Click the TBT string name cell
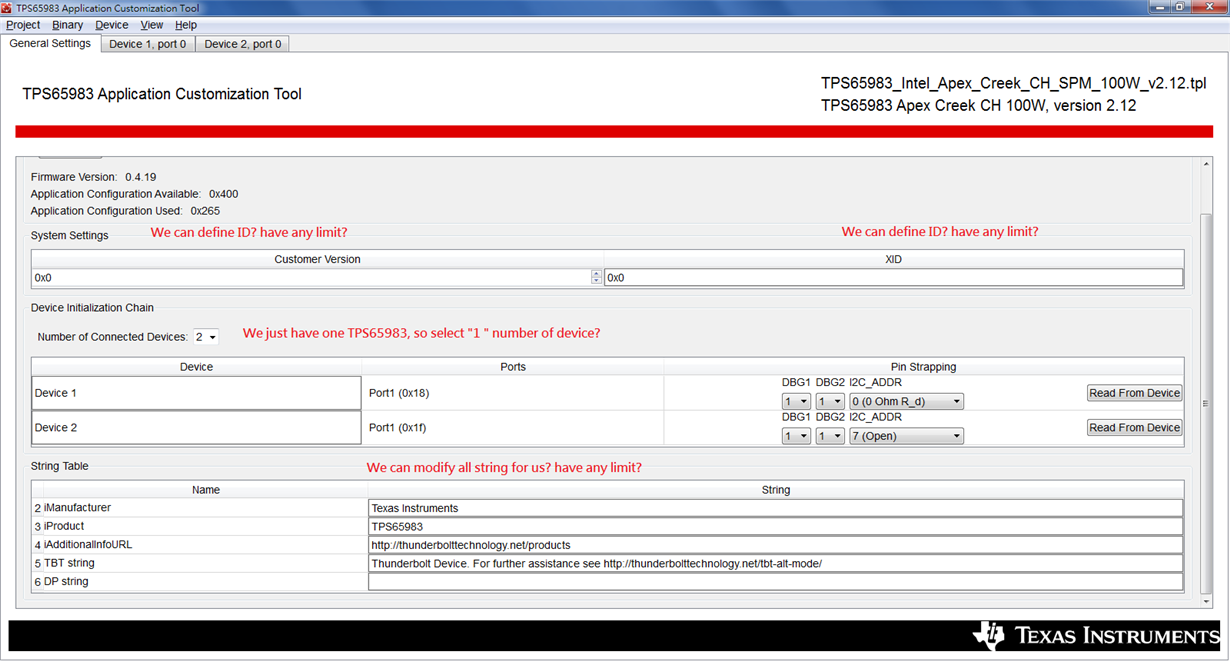 (200, 563)
